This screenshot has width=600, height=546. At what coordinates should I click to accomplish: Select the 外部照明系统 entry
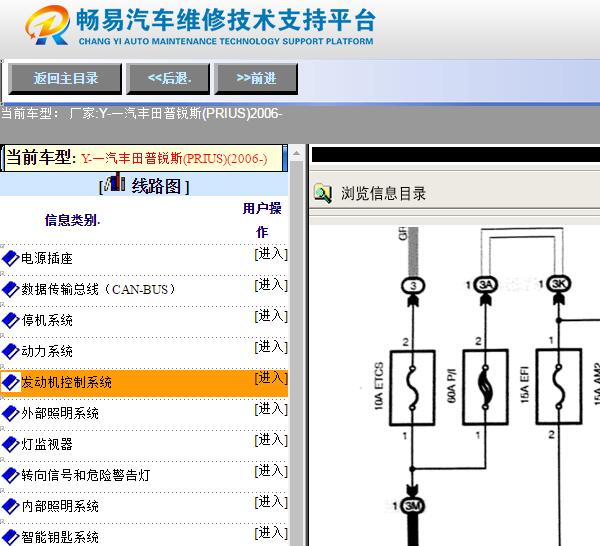[x=60, y=414]
